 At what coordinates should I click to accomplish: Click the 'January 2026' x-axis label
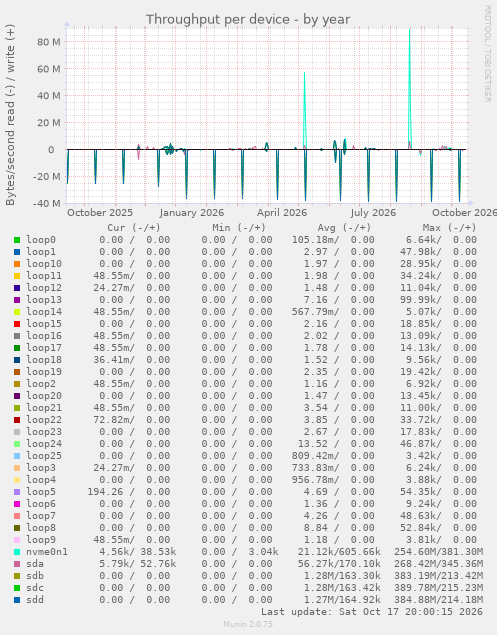[x=192, y=213]
